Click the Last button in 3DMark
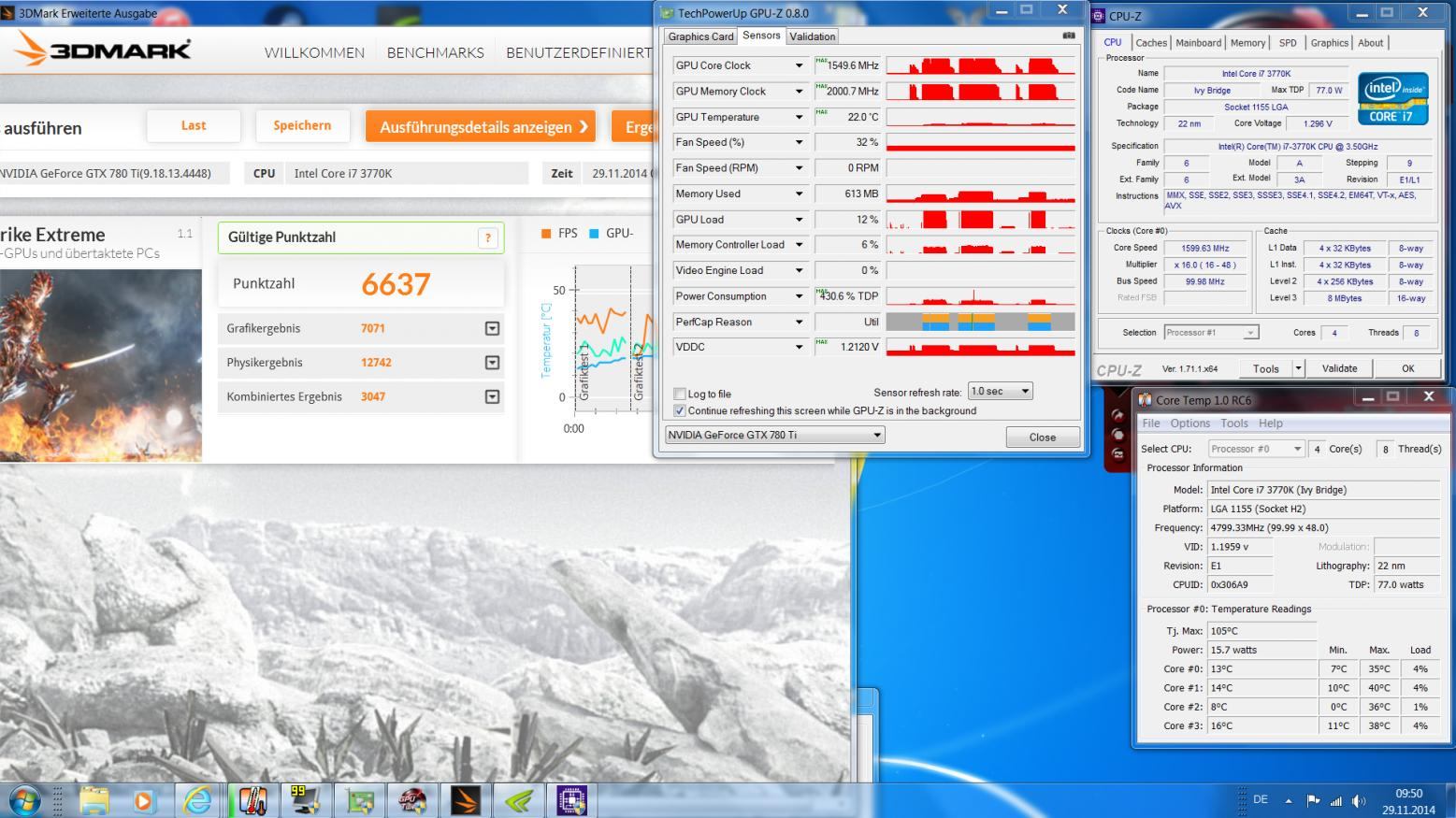 (194, 126)
